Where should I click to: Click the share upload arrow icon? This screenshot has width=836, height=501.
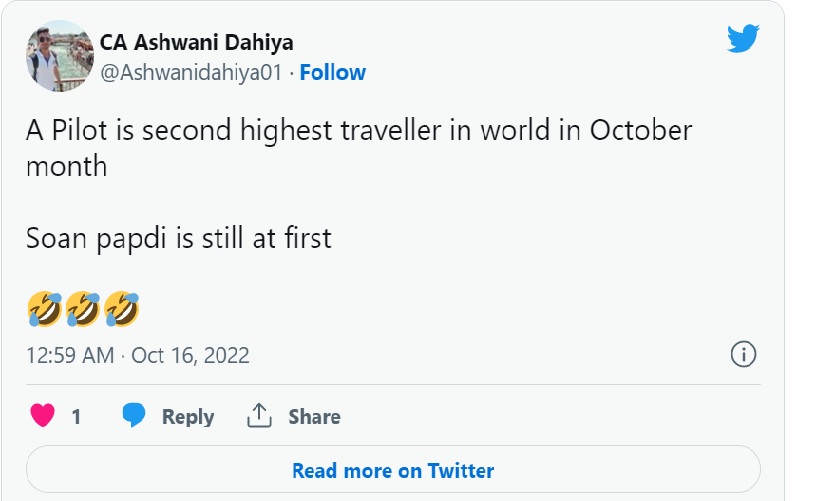tap(260, 416)
